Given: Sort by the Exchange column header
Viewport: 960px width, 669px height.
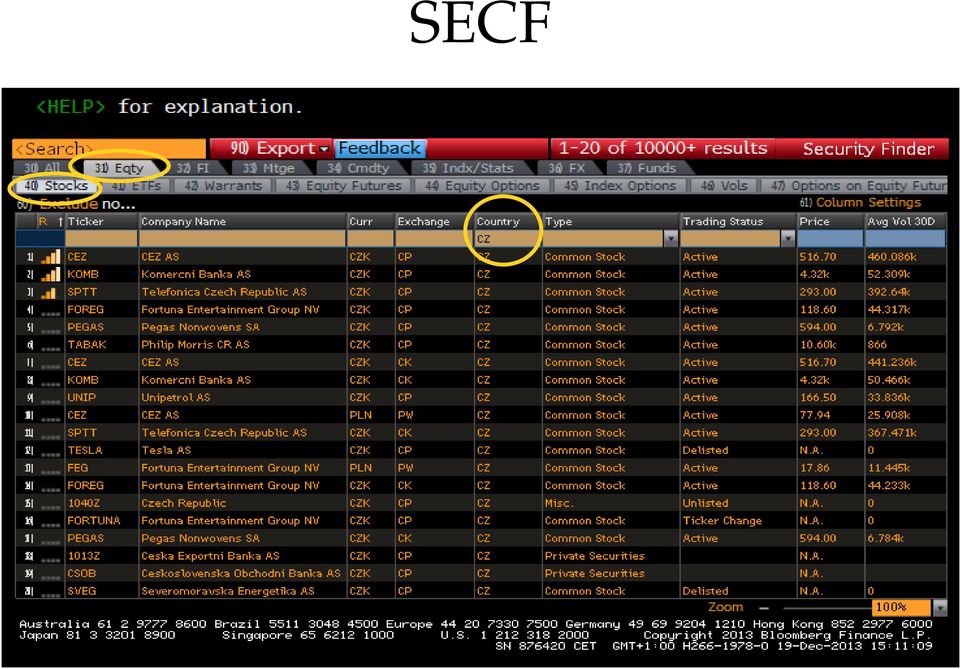Looking at the screenshot, I should click(434, 222).
